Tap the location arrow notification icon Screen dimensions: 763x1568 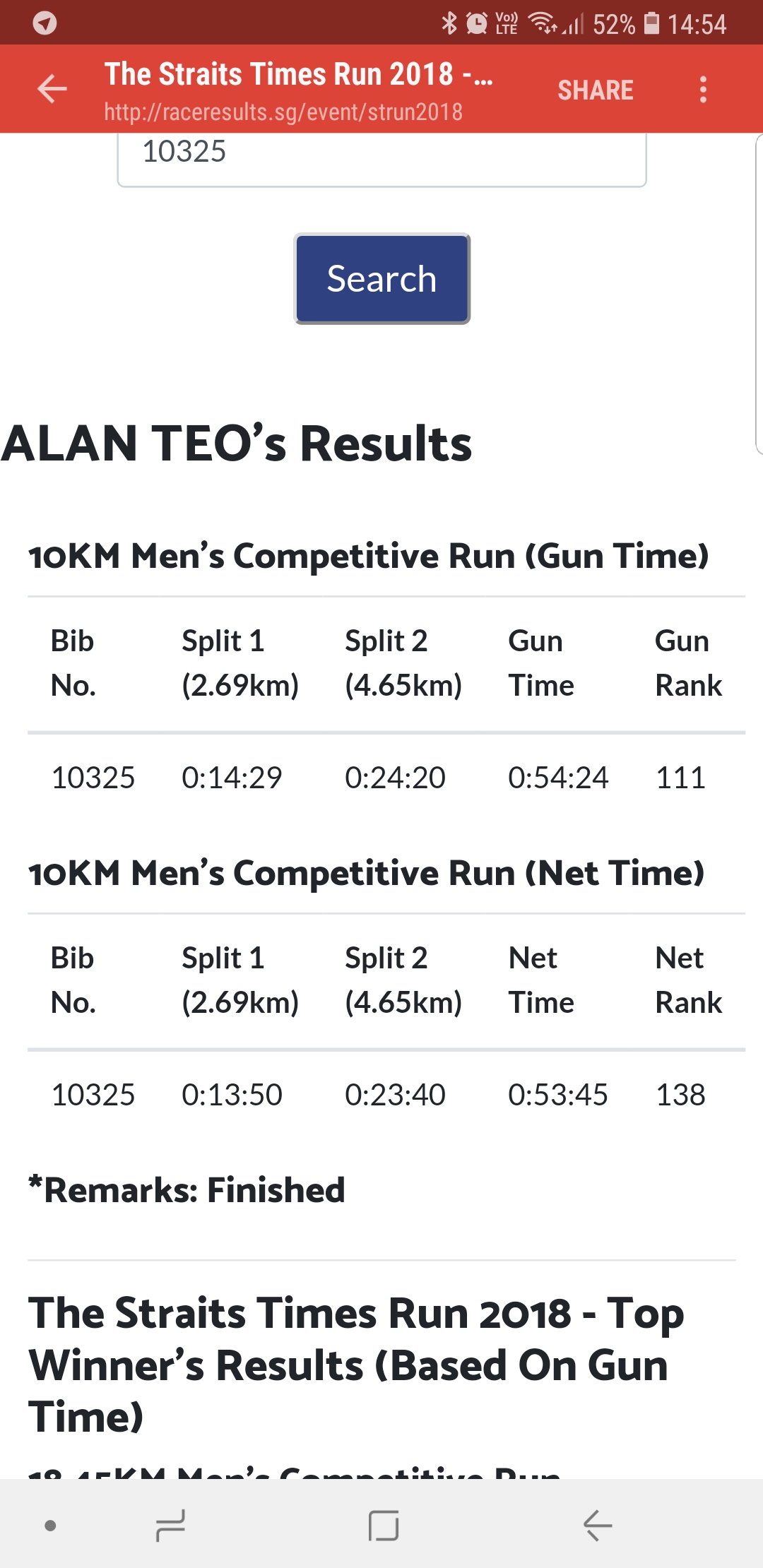click(45, 23)
